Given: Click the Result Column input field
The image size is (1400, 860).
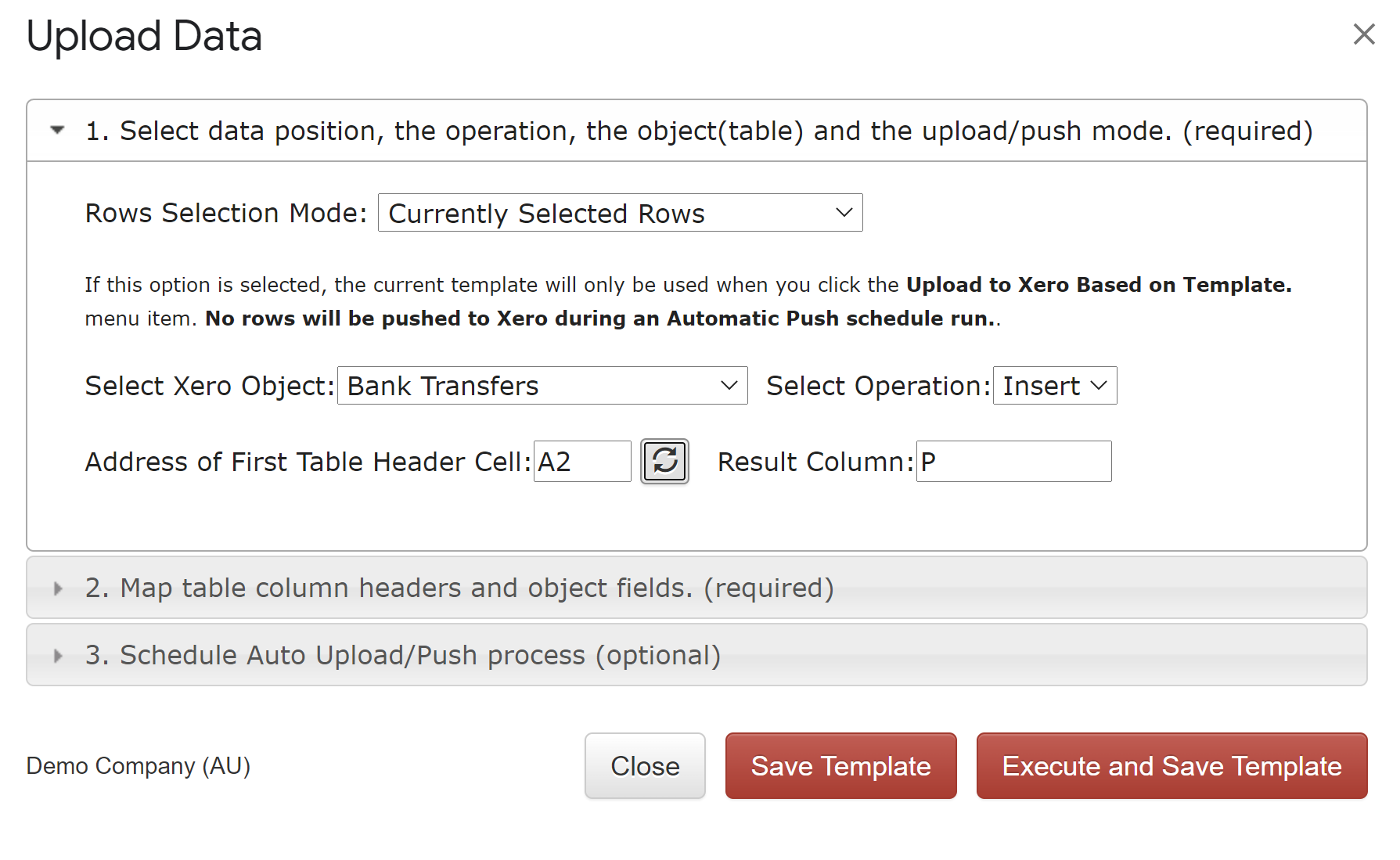Looking at the screenshot, I should pos(1013,462).
